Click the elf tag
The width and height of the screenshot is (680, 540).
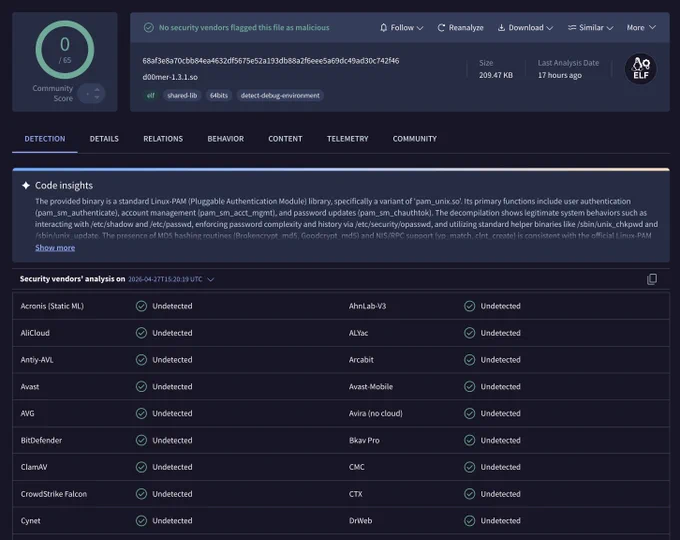pyautogui.click(x=150, y=96)
